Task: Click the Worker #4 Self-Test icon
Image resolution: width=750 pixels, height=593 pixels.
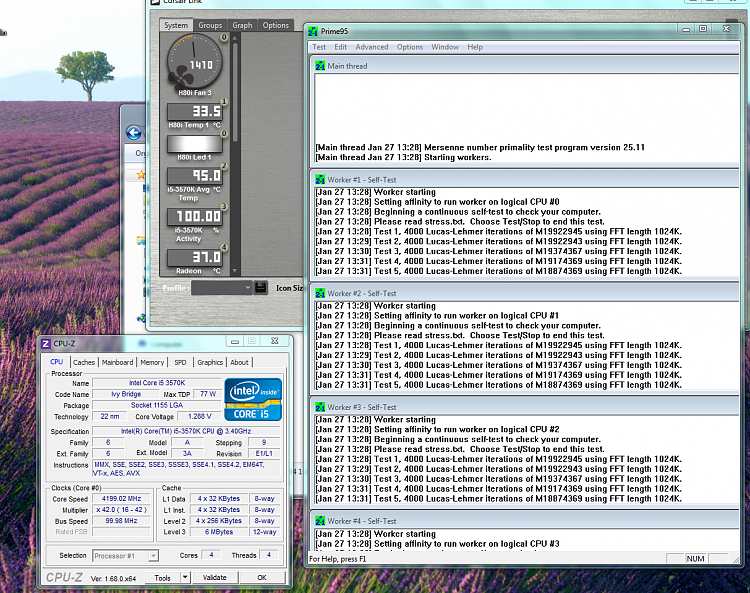Action: click(320, 521)
